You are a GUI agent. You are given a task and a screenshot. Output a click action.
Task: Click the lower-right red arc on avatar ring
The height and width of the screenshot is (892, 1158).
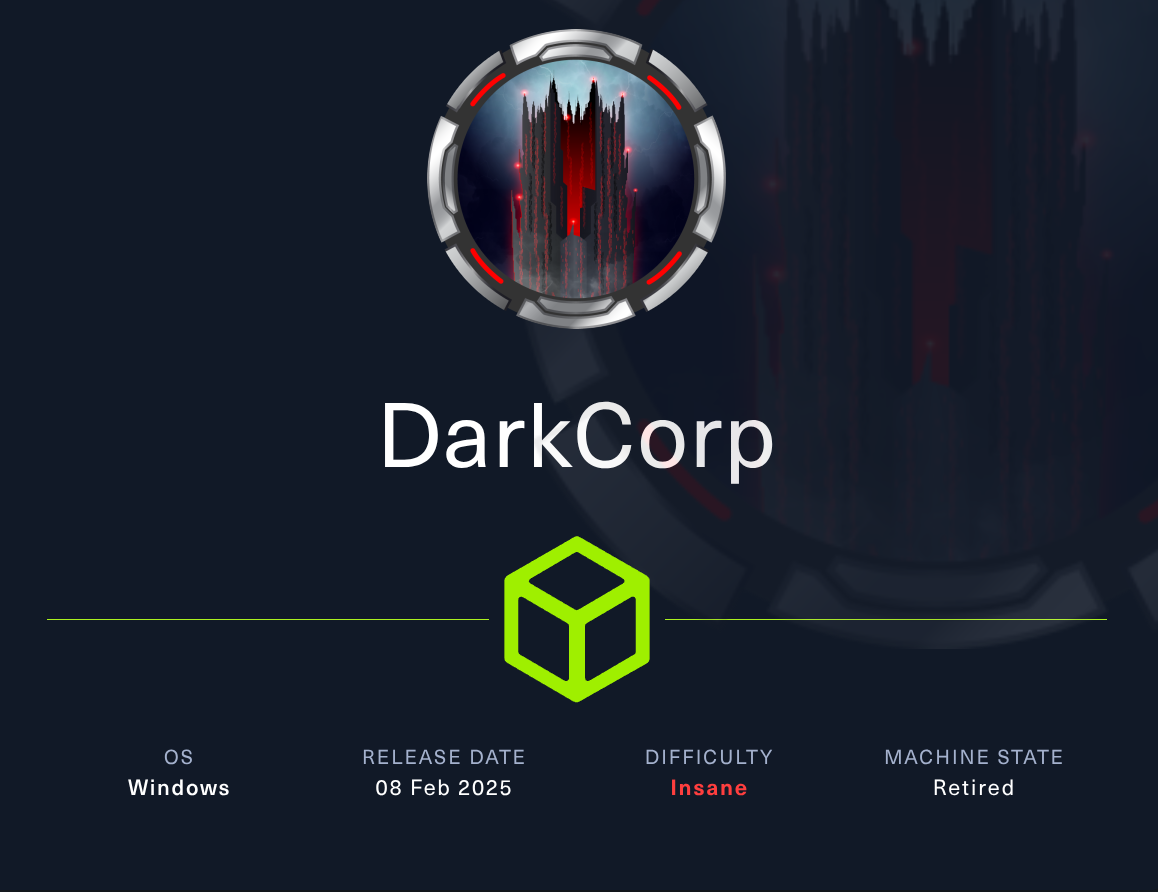click(665, 268)
